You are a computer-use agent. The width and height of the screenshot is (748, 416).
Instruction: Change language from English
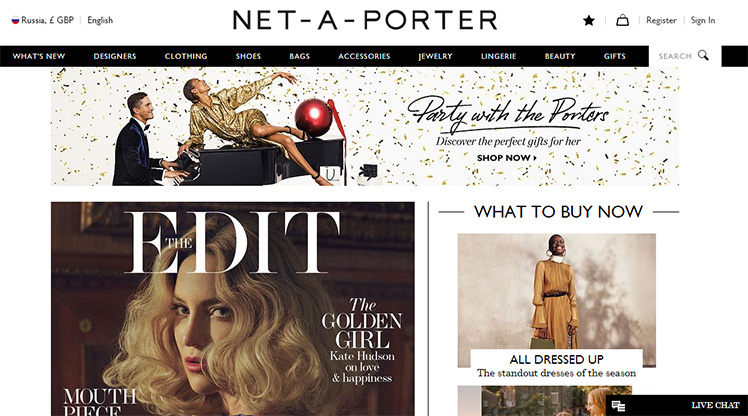[100, 20]
